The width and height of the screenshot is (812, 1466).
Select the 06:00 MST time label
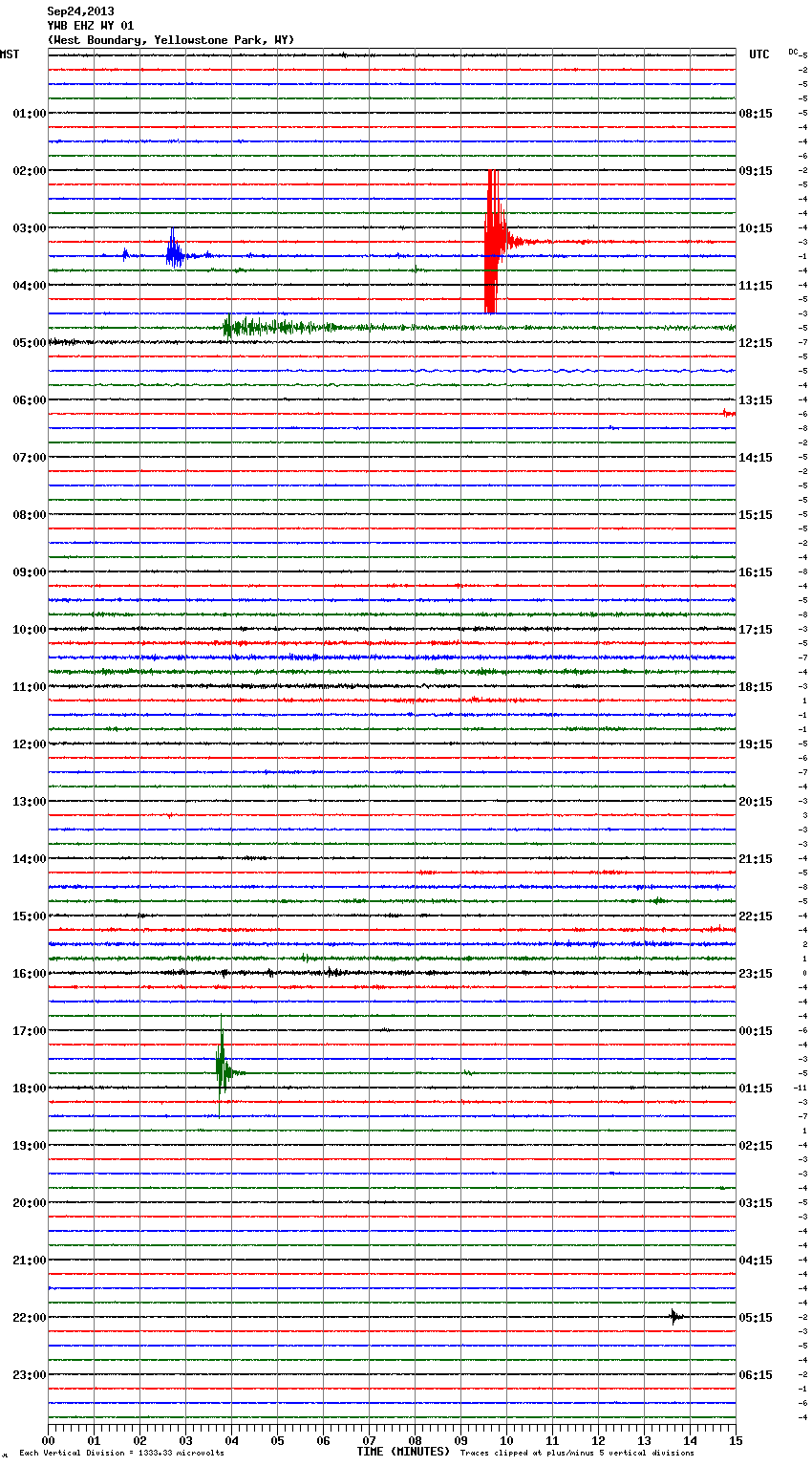(x=29, y=399)
